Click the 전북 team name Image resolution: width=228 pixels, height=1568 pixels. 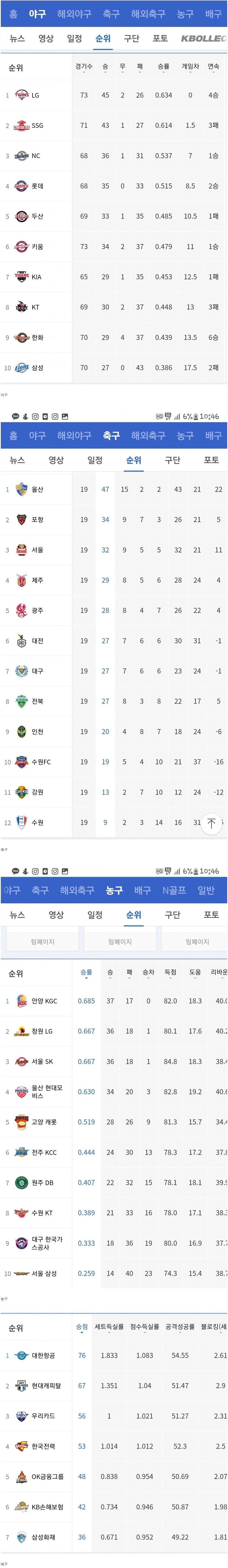pos(38,701)
